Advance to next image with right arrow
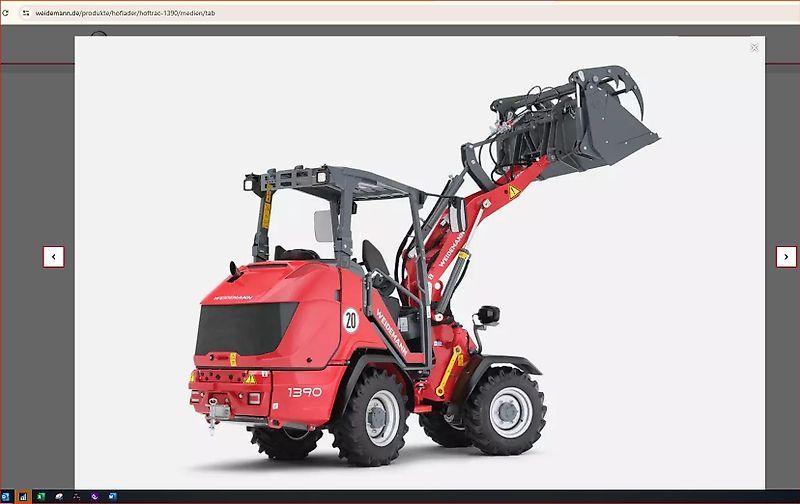800x504 pixels. (786, 257)
